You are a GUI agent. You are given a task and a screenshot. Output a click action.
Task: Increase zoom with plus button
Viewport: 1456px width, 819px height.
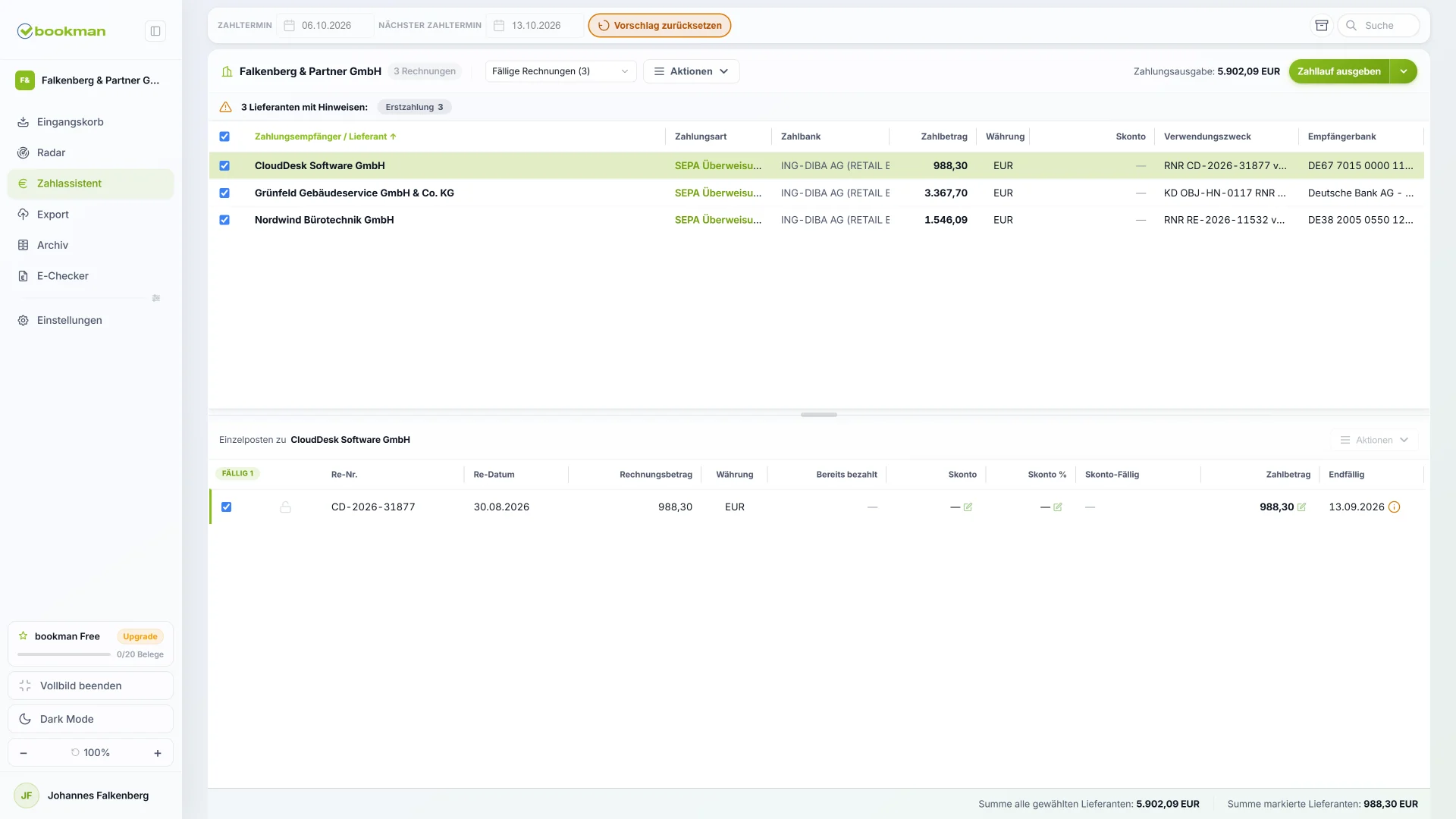(158, 753)
